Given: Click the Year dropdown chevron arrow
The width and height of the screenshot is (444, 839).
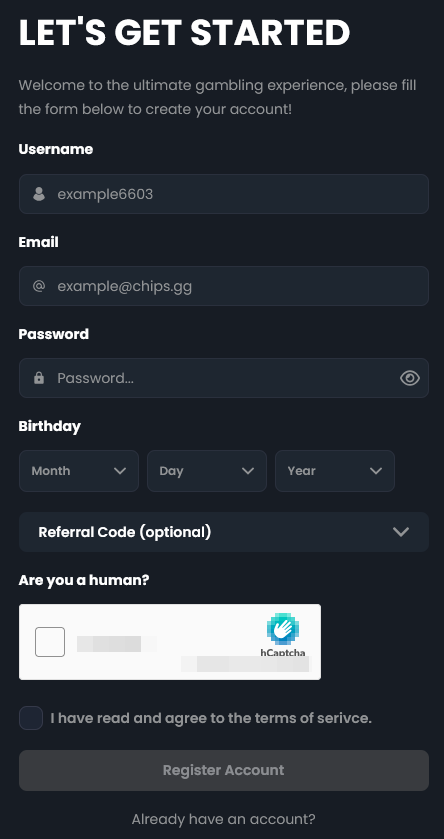Looking at the screenshot, I should (376, 471).
